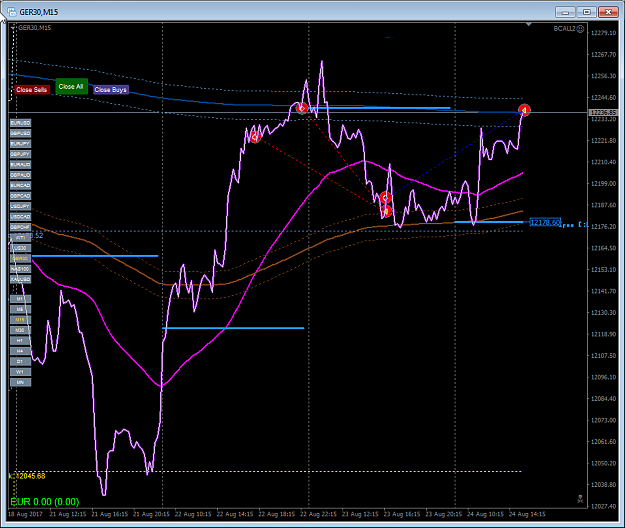Viewport: 625px width, 528px height.
Task: Click the GER30,M15 chart label at top-left
Action: click(35, 27)
